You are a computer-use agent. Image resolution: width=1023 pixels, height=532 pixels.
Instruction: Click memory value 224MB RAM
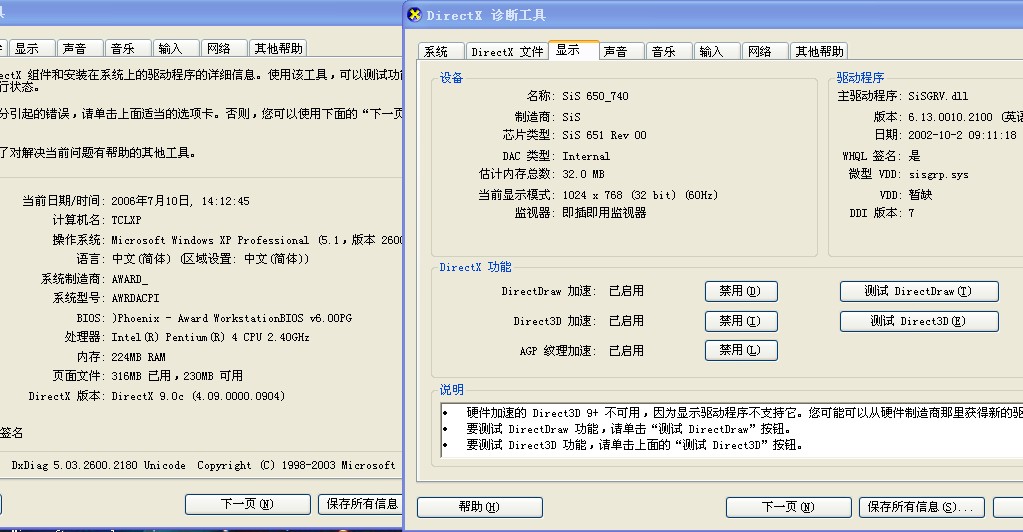138,357
